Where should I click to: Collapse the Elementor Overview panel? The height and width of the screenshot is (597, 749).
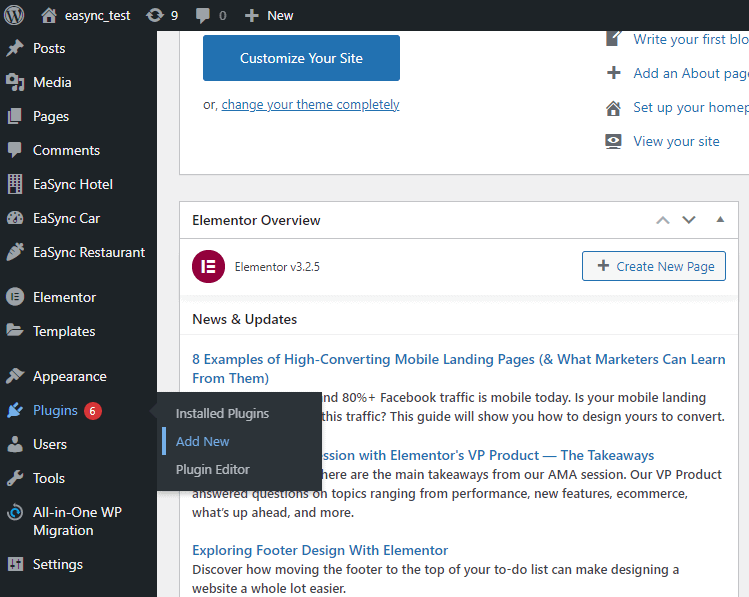720,220
